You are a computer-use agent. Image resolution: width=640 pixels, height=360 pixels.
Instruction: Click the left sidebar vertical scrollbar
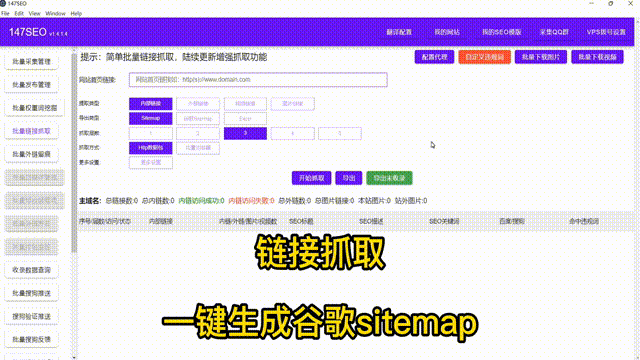74,152
